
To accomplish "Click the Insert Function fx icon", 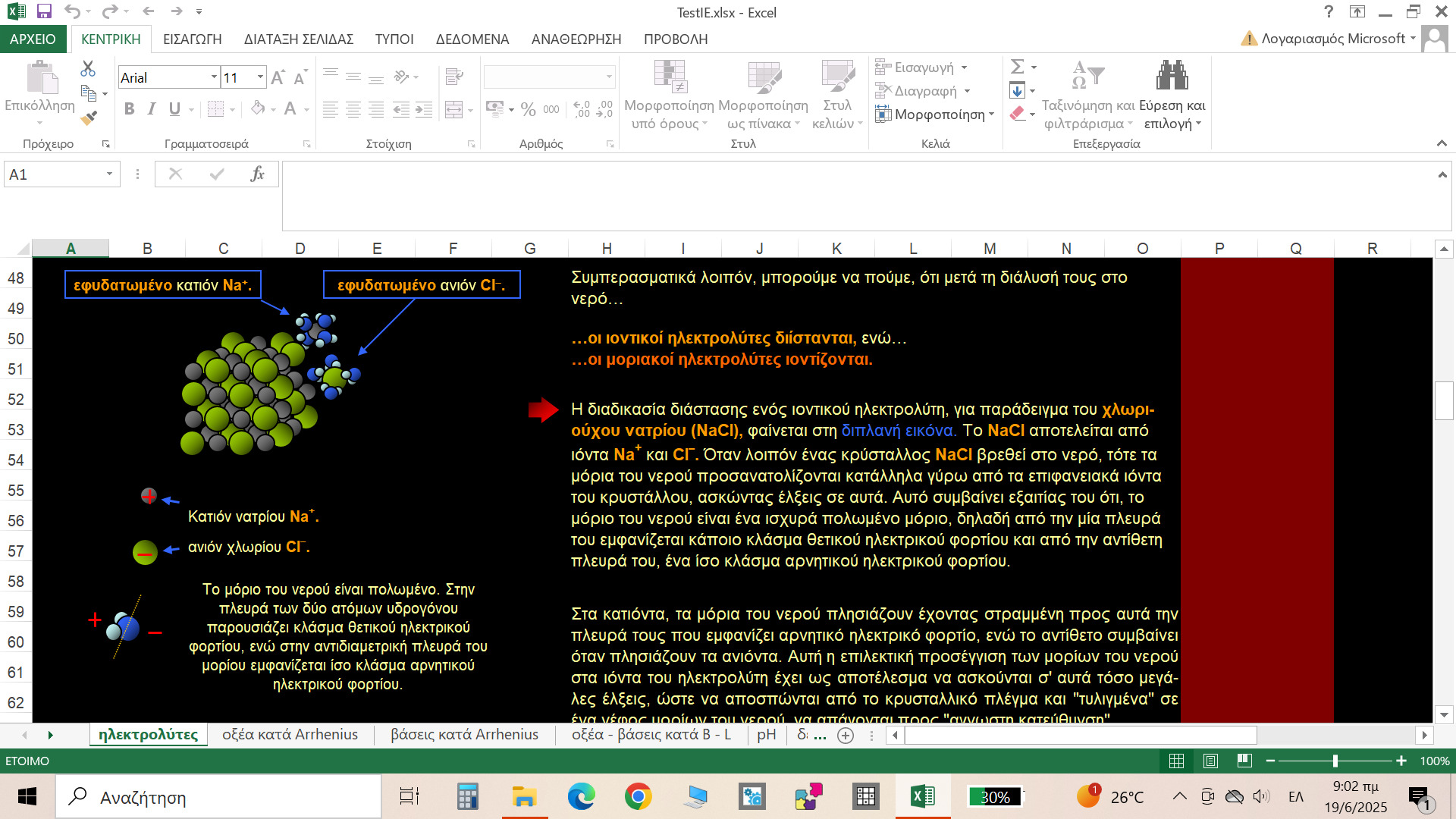I will click(257, 174).
